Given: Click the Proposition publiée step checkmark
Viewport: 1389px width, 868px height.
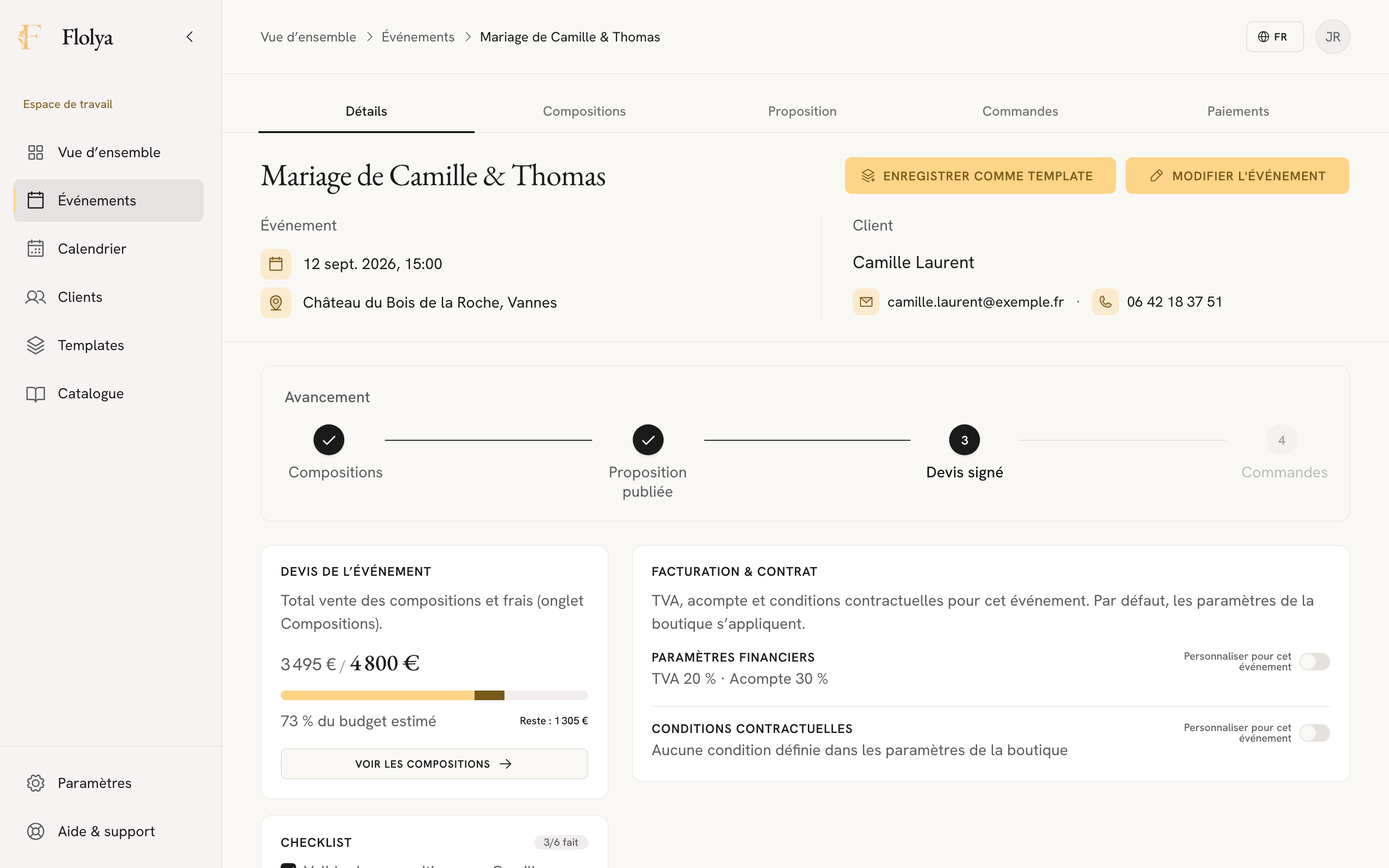Looking at the screenshot, I should 647,440.
